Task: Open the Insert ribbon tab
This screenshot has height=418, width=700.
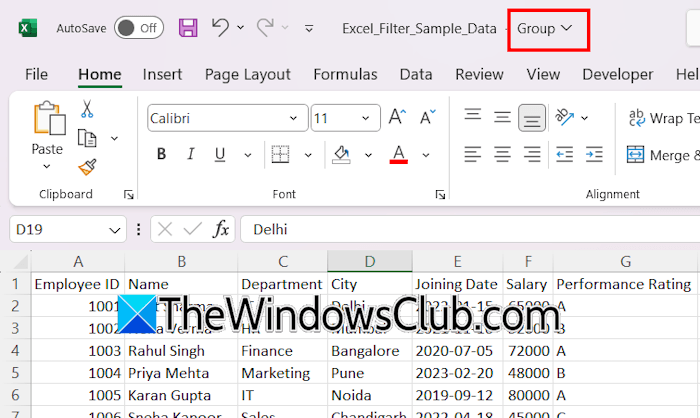Action: (x=162, y=74)
